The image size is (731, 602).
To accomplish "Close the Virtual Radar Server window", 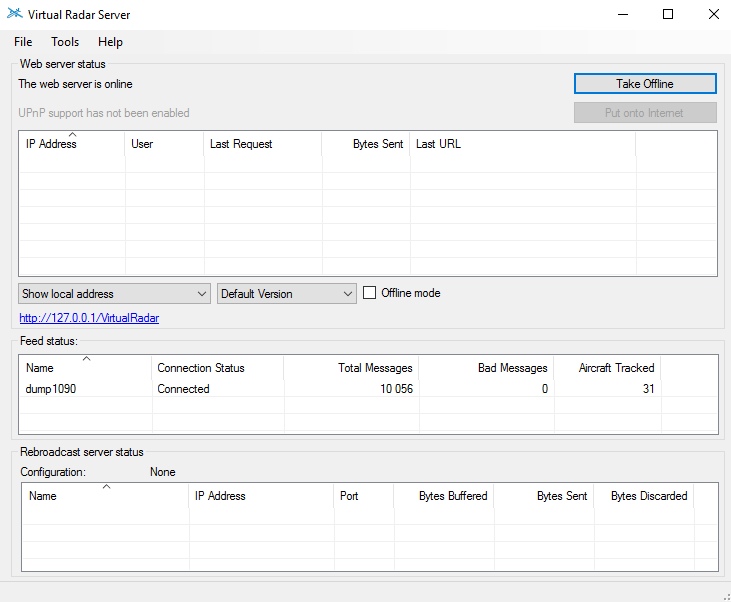I will (713, 14).
